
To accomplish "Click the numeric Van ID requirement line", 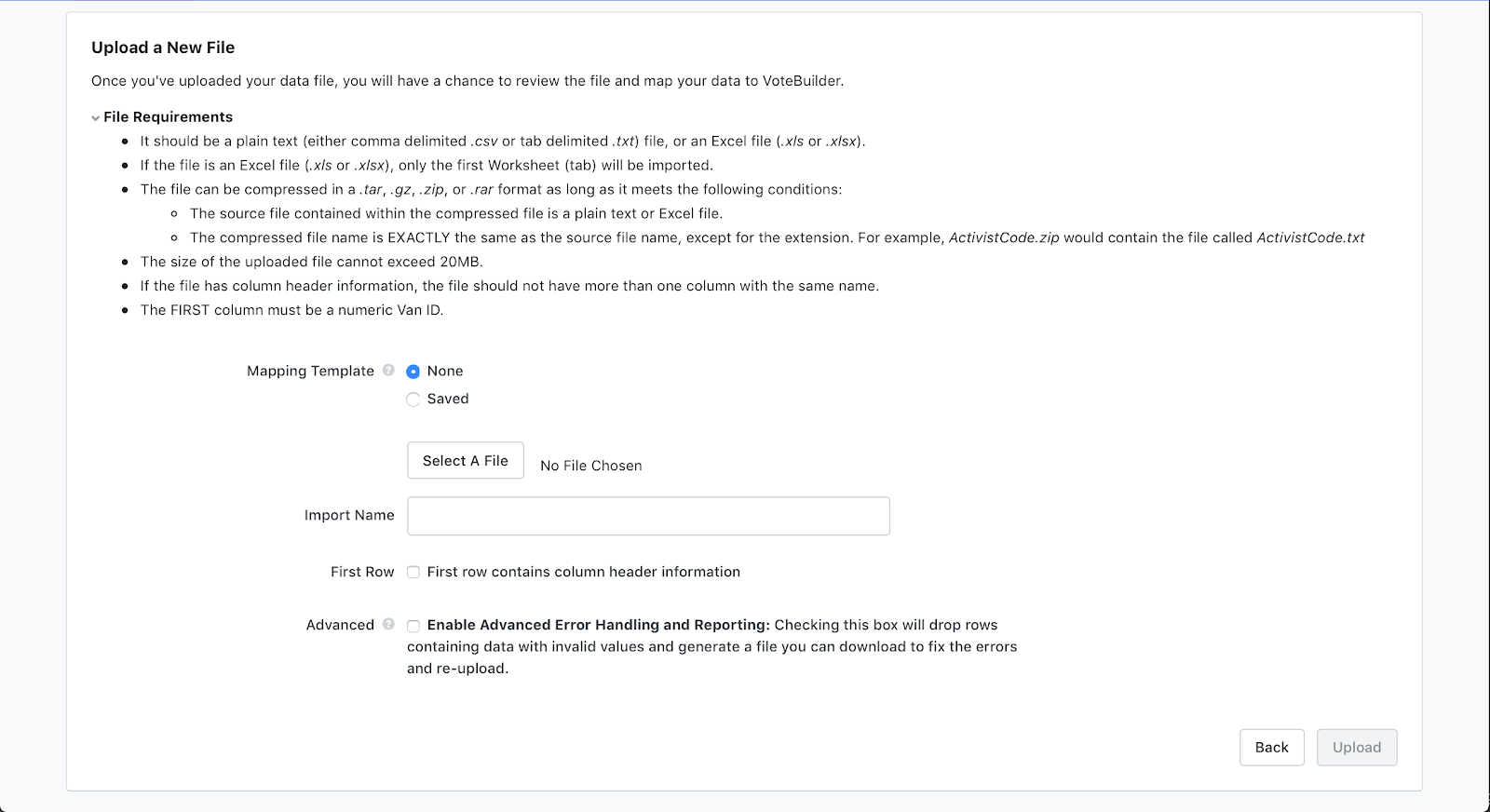I will (292, 310).
